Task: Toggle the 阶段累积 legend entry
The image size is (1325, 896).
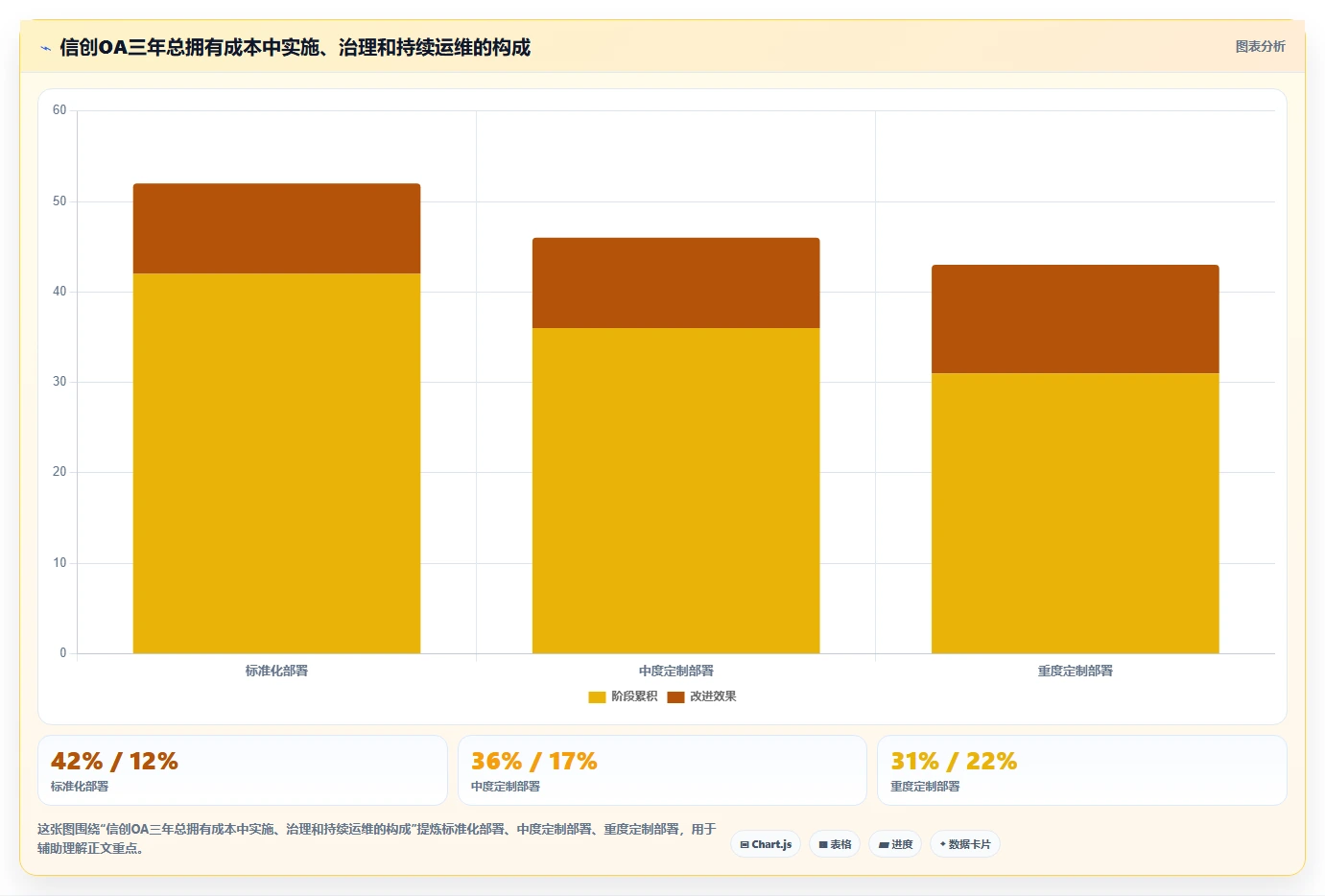Action: (x=623, y=696)
